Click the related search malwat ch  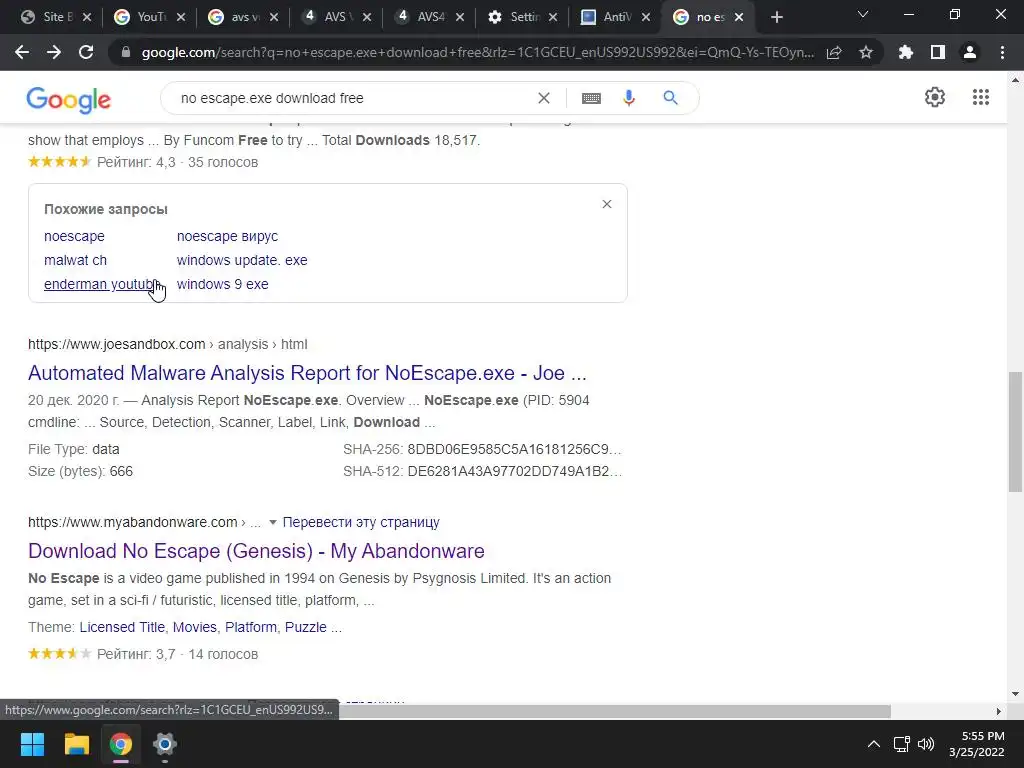coord(75,261)
